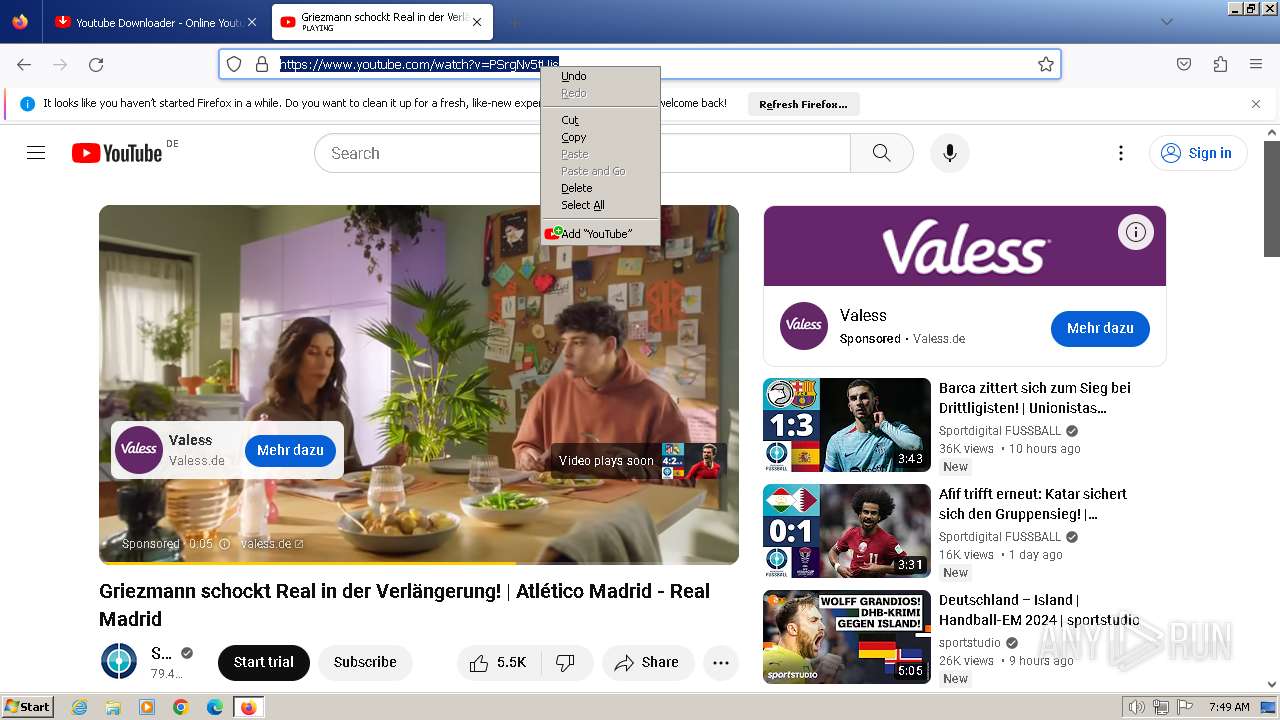This screenshot has width=1280, height=720.
Task: Click the tracking protection shield icon
Action: click(234, 64)
